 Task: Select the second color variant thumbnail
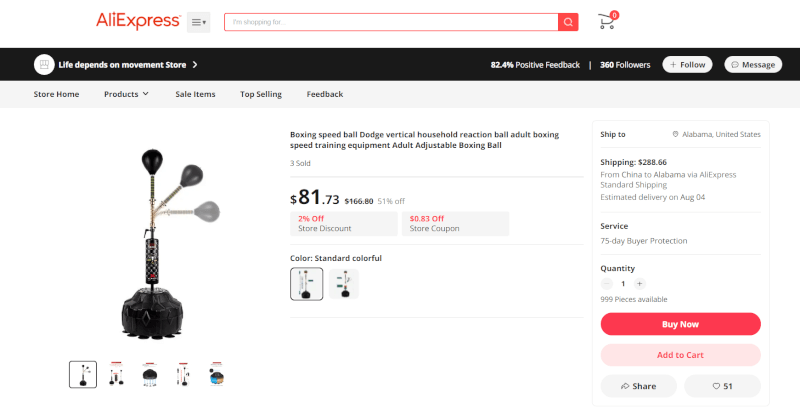pyautogui.click(x=343, y=284)
